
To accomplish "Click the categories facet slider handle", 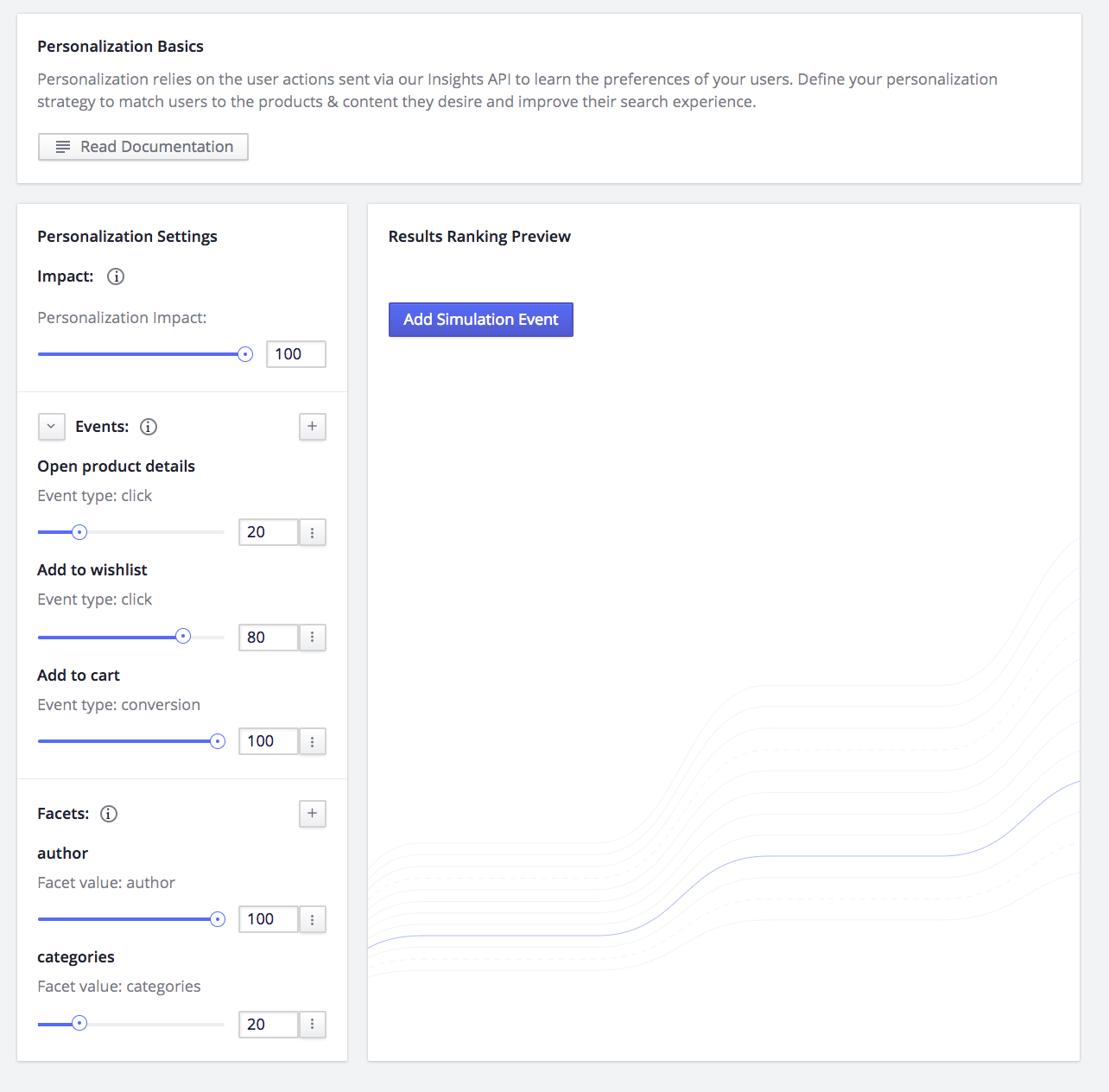I will click(x=79, y=1024).
